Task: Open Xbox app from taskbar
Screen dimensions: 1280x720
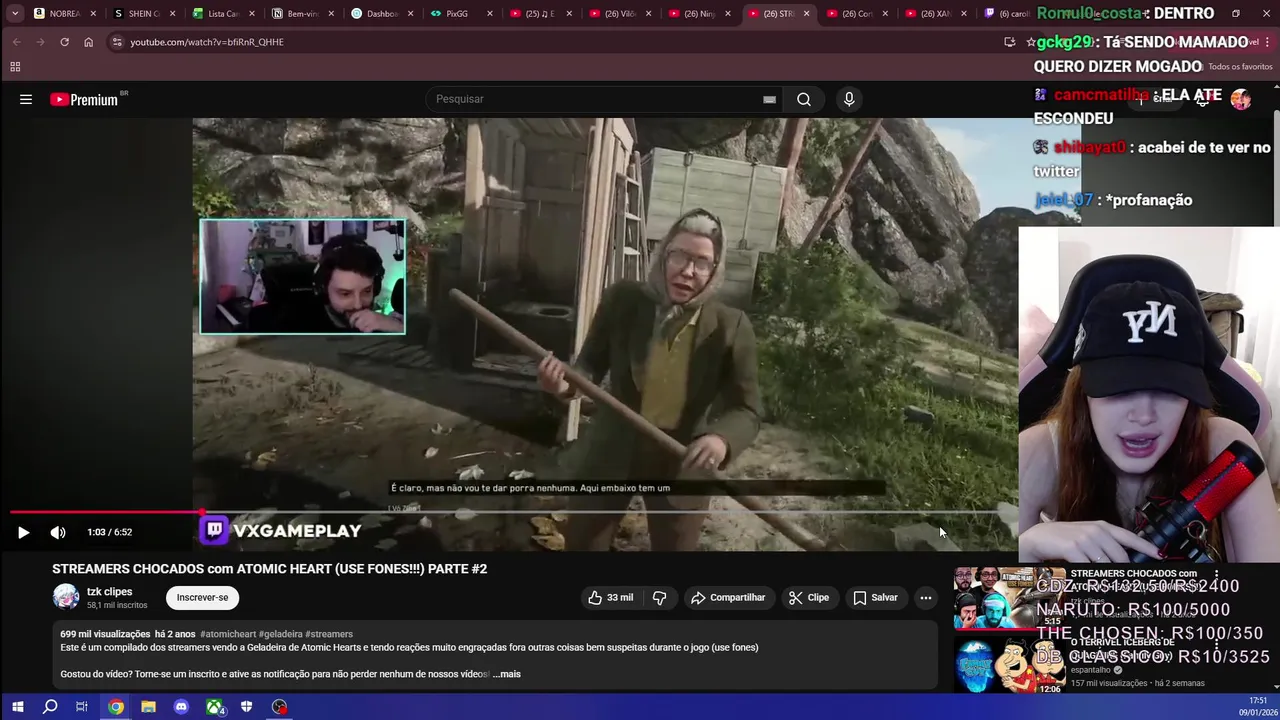Action: [214, 707]
